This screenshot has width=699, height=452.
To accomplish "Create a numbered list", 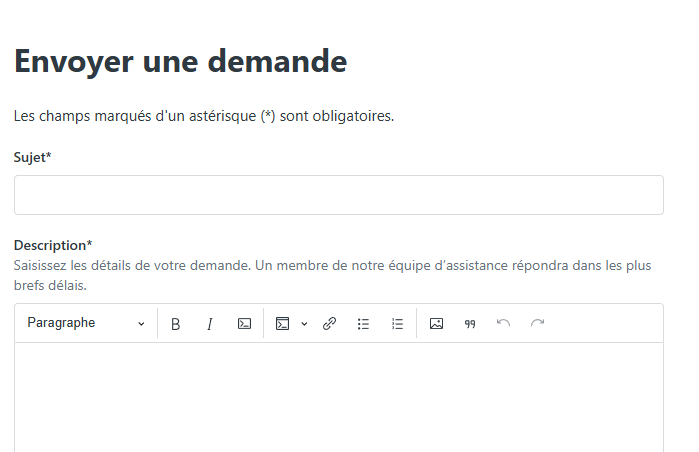I will point(397,324).
